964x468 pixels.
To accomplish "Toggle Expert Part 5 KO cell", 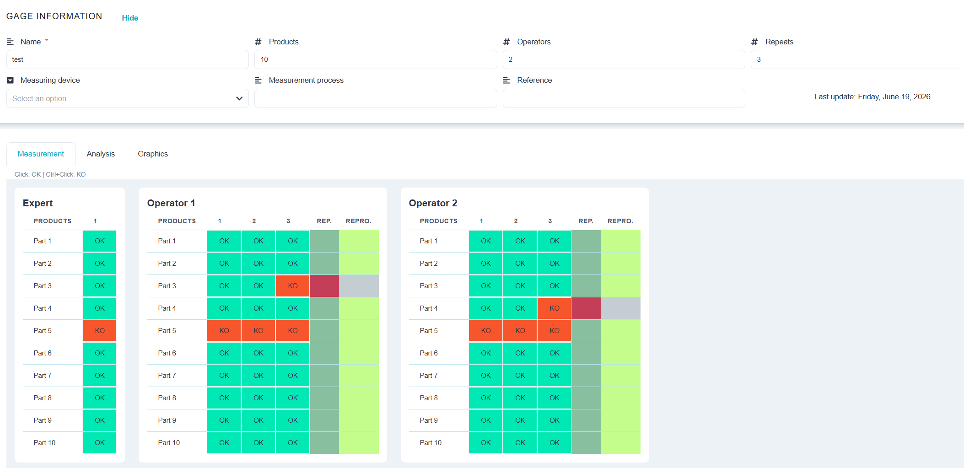I will (100, 331).
